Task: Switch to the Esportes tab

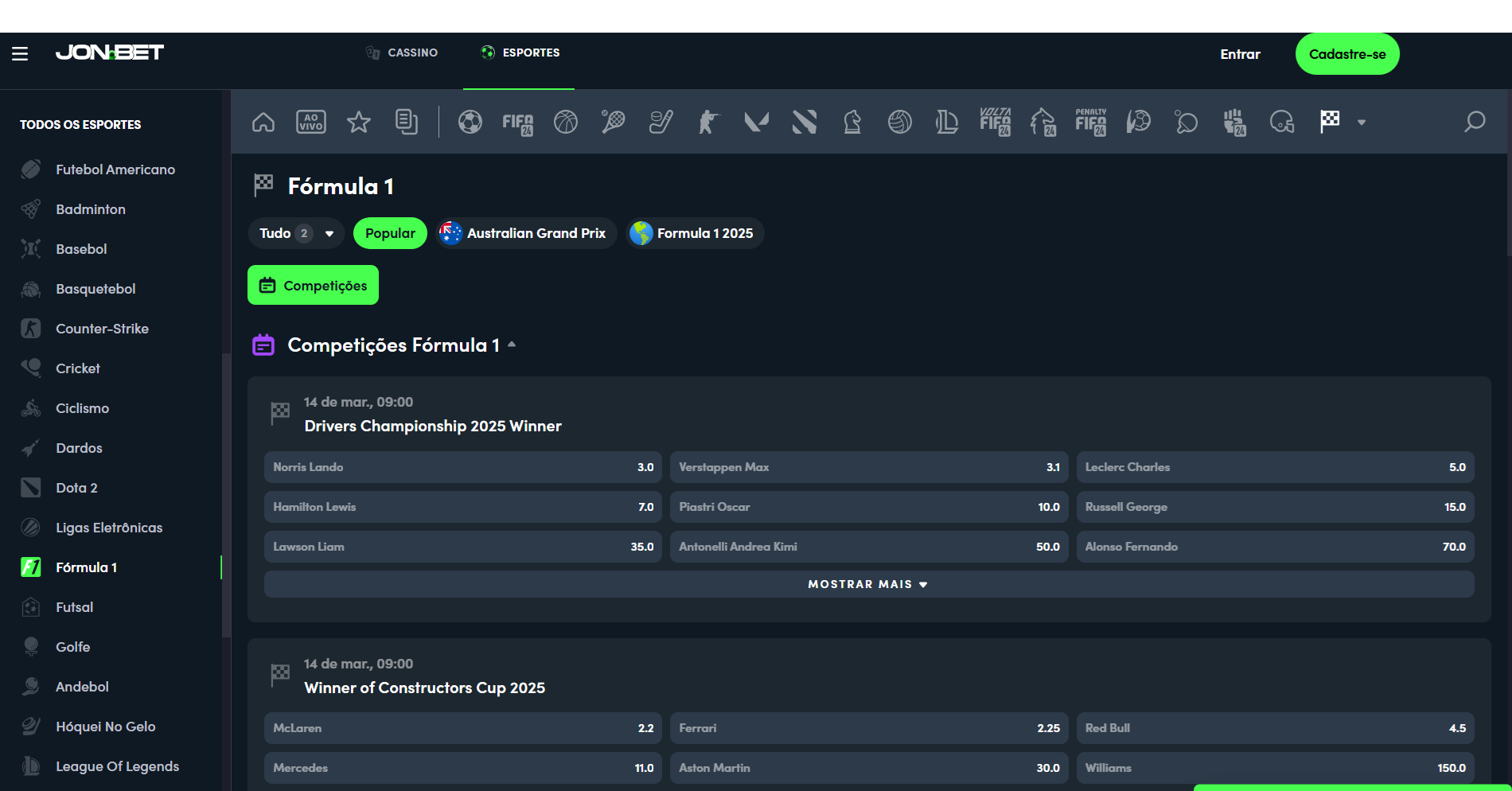Action: tap(520, 53)
